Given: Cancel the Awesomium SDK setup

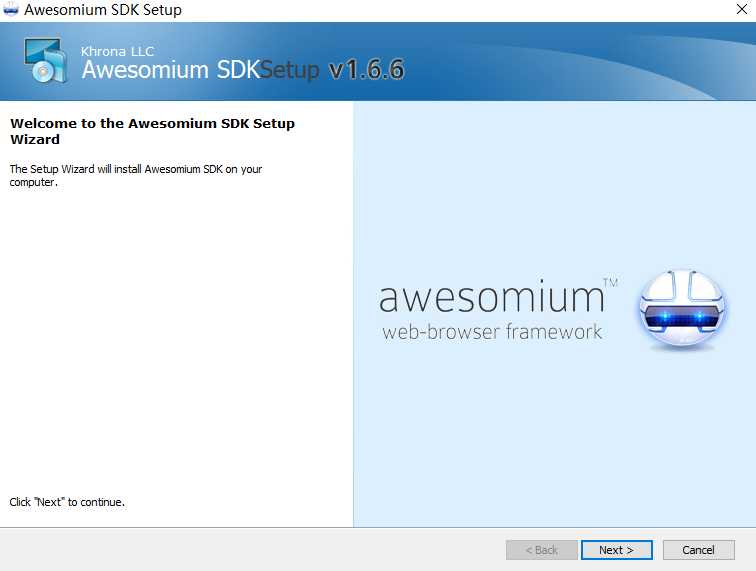Looking at the screenshot, I should click(699, 550).
